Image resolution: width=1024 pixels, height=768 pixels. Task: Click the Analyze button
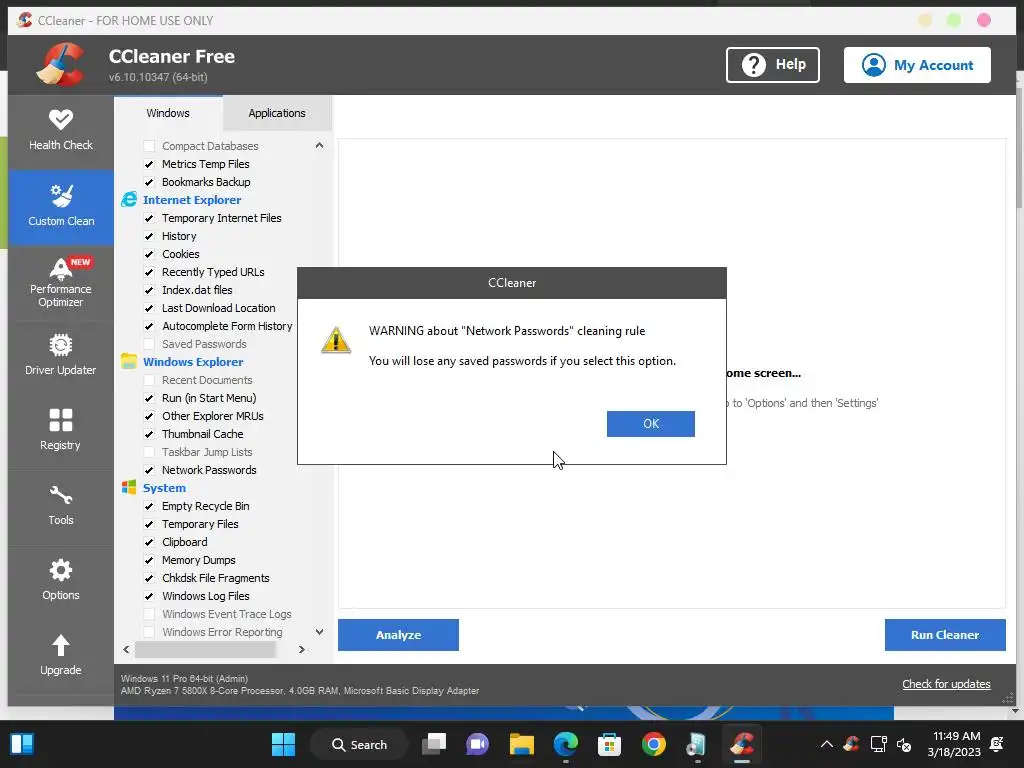tap(398, 635)
